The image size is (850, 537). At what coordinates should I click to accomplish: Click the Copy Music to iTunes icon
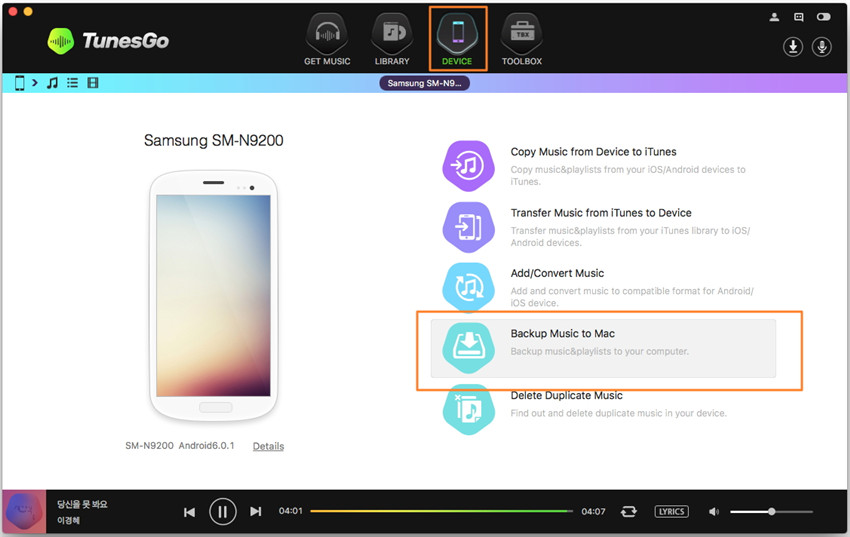[x=468, y=165]
